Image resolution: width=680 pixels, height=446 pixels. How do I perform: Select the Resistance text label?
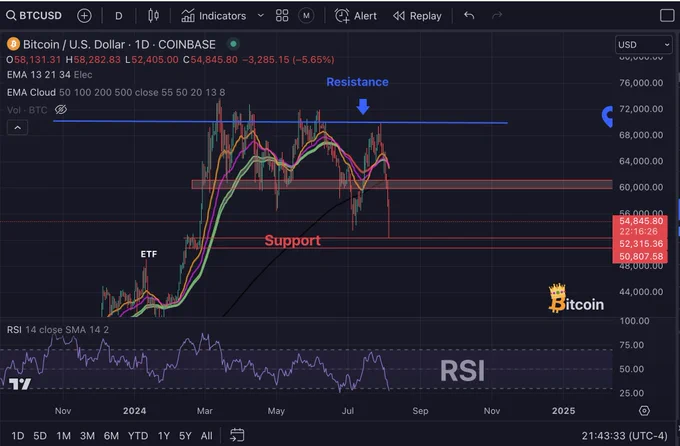(357, 82)
